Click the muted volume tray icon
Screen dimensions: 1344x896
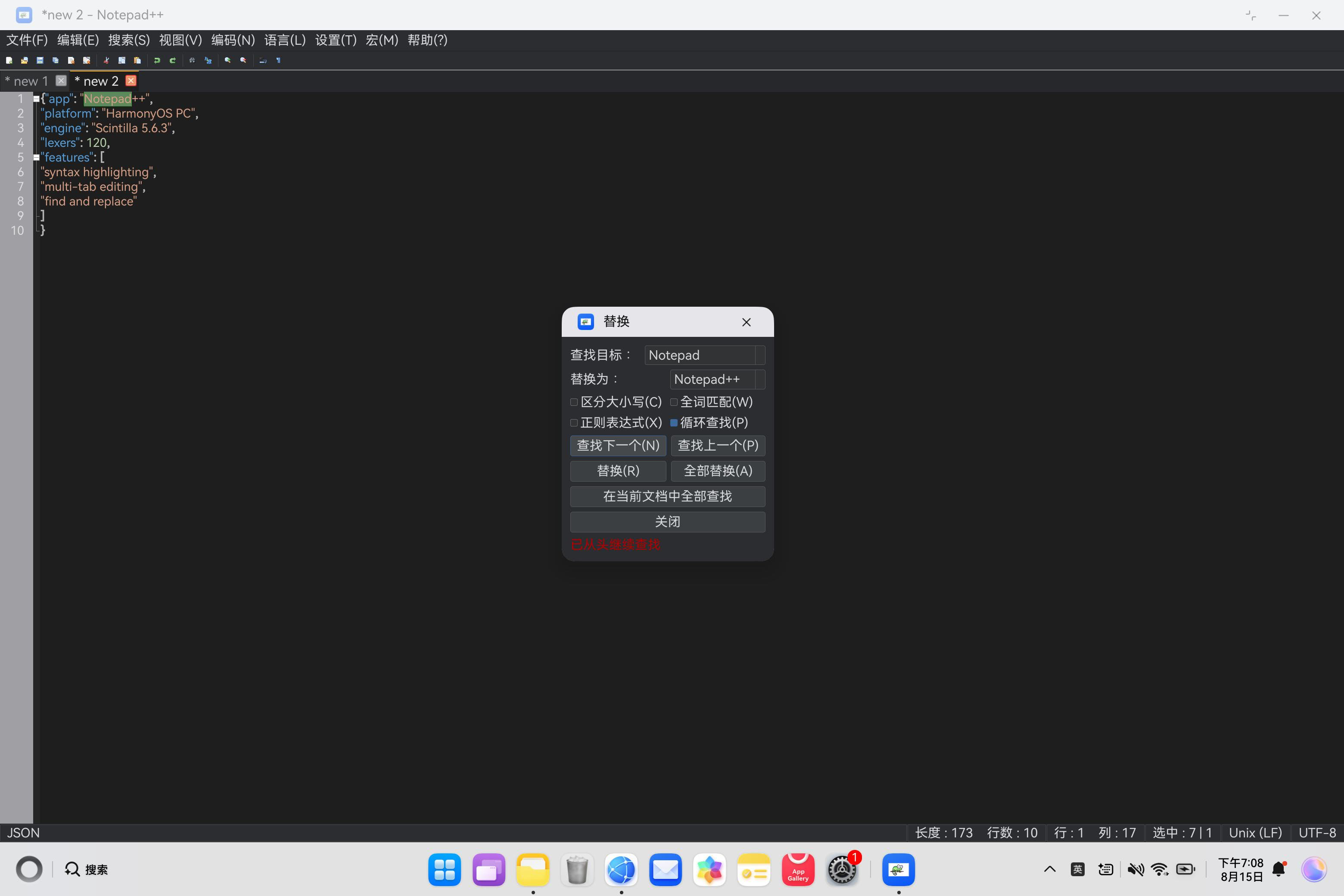point(1136,869)
